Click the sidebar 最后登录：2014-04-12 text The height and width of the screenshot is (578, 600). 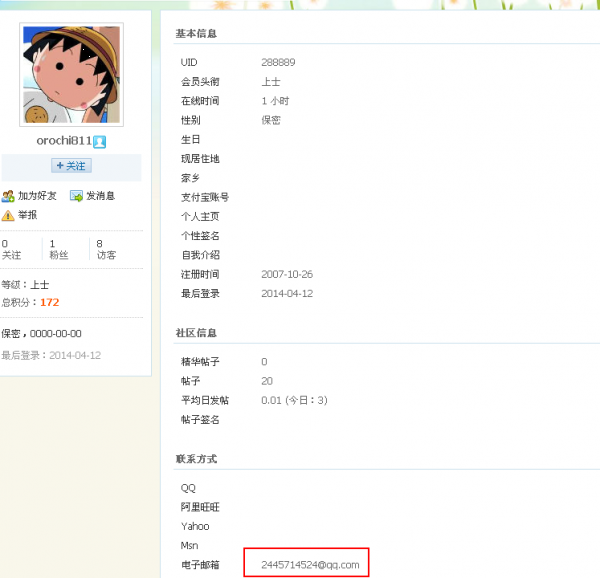pyautogui.click(x=51, y=355)
